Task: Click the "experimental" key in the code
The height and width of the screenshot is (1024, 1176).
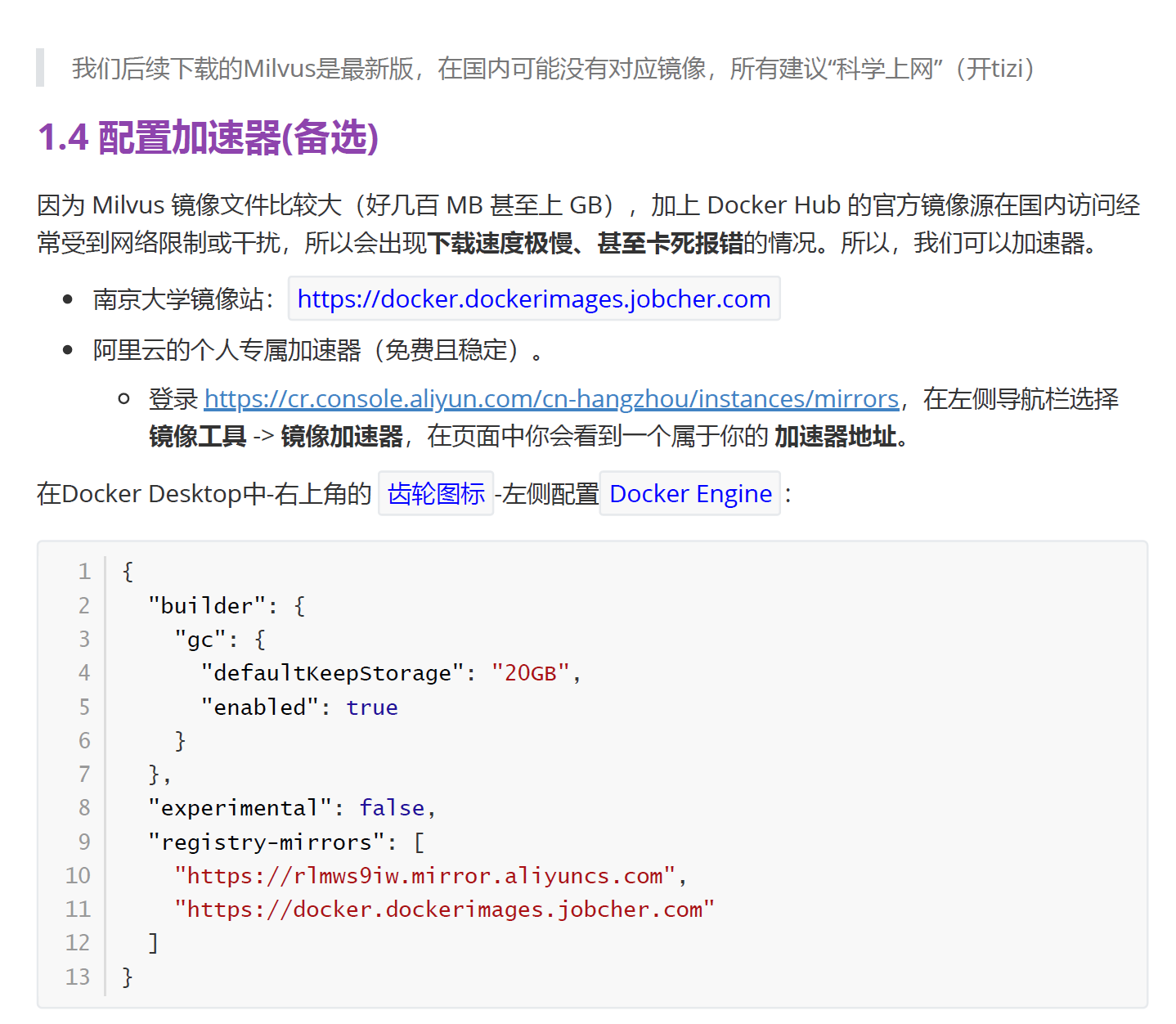Action: 240,807
